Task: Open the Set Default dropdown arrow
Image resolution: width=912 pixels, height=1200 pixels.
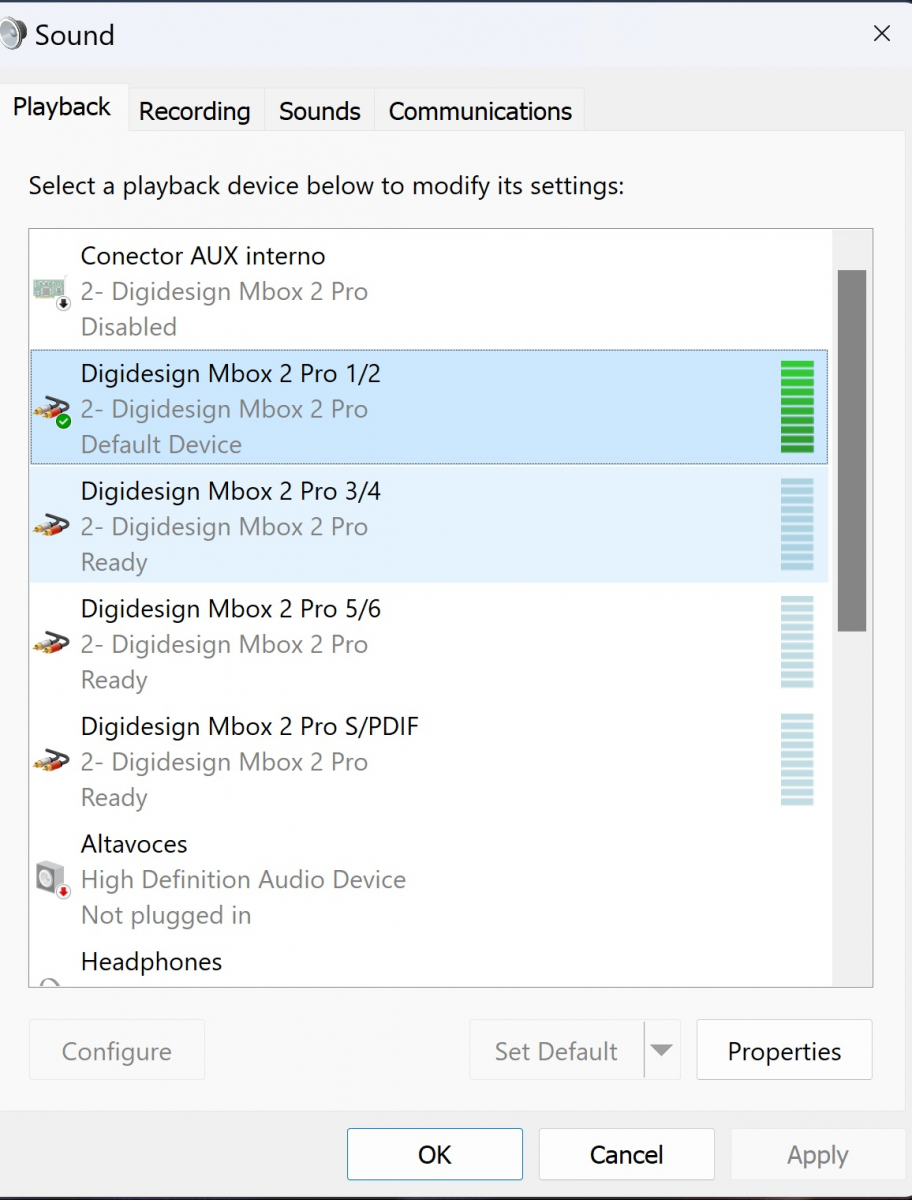Action: [x=662, y=1050]
